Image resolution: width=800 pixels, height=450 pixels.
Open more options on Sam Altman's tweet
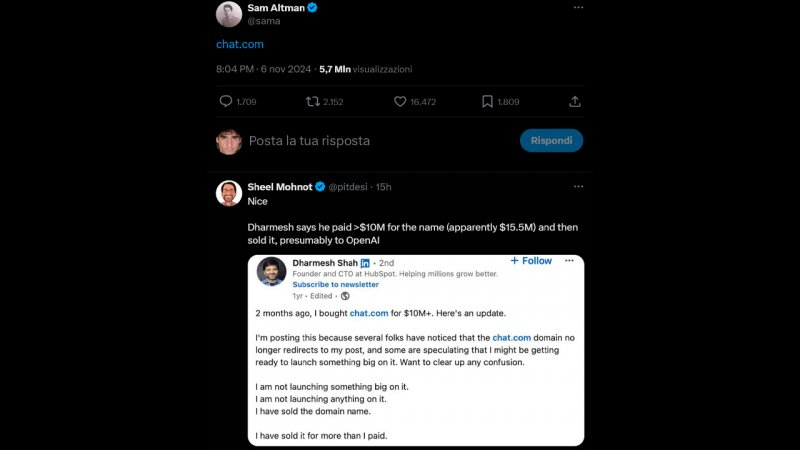click(578, 7)
